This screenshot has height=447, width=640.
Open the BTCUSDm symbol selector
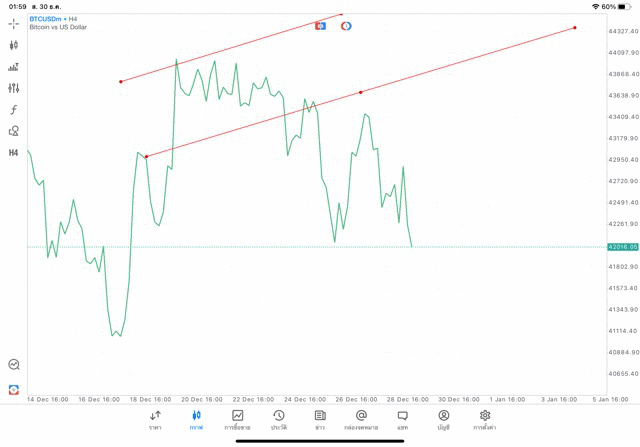(50, 19)
